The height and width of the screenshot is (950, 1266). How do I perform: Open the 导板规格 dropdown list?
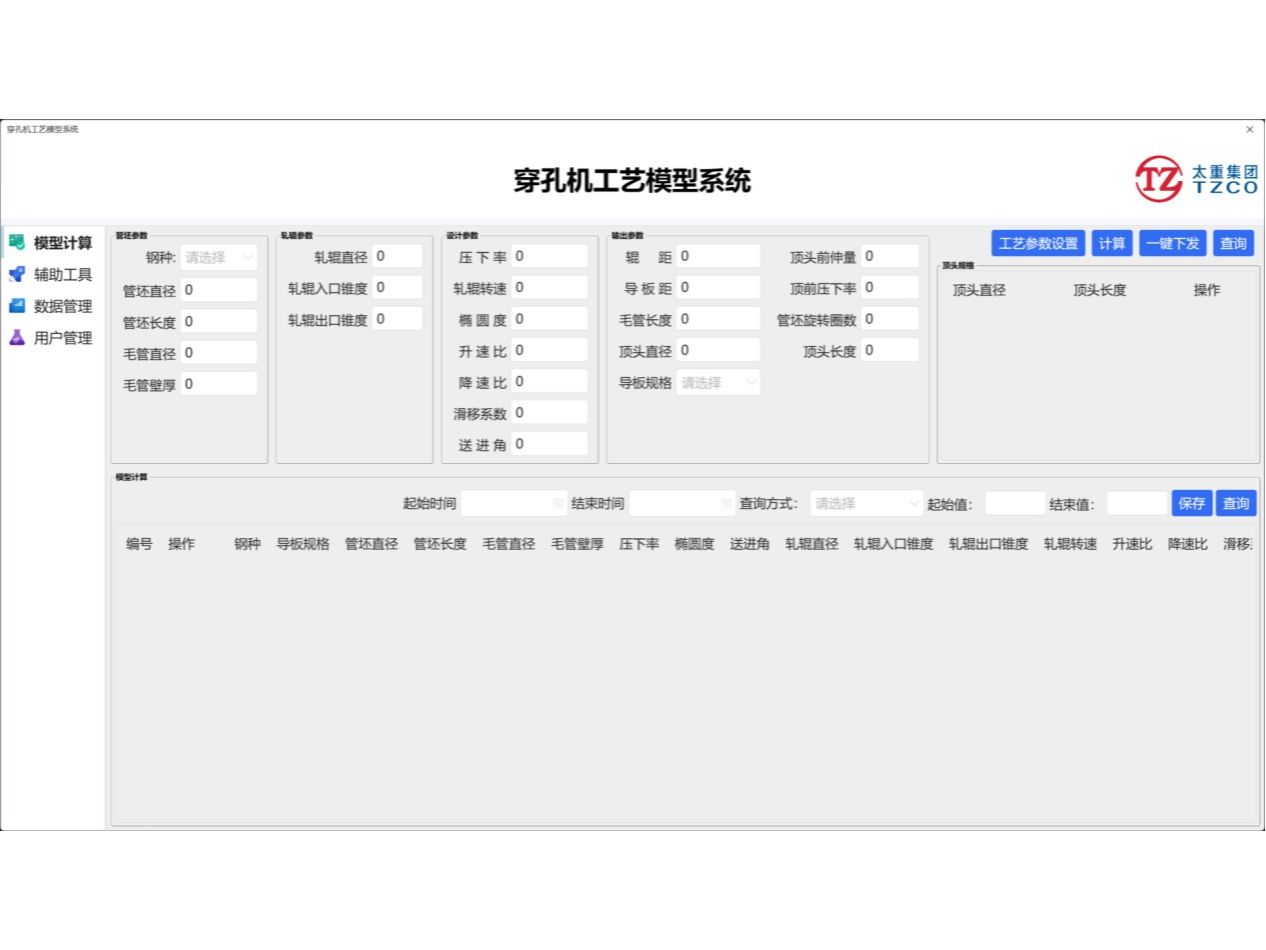(718, 382)
